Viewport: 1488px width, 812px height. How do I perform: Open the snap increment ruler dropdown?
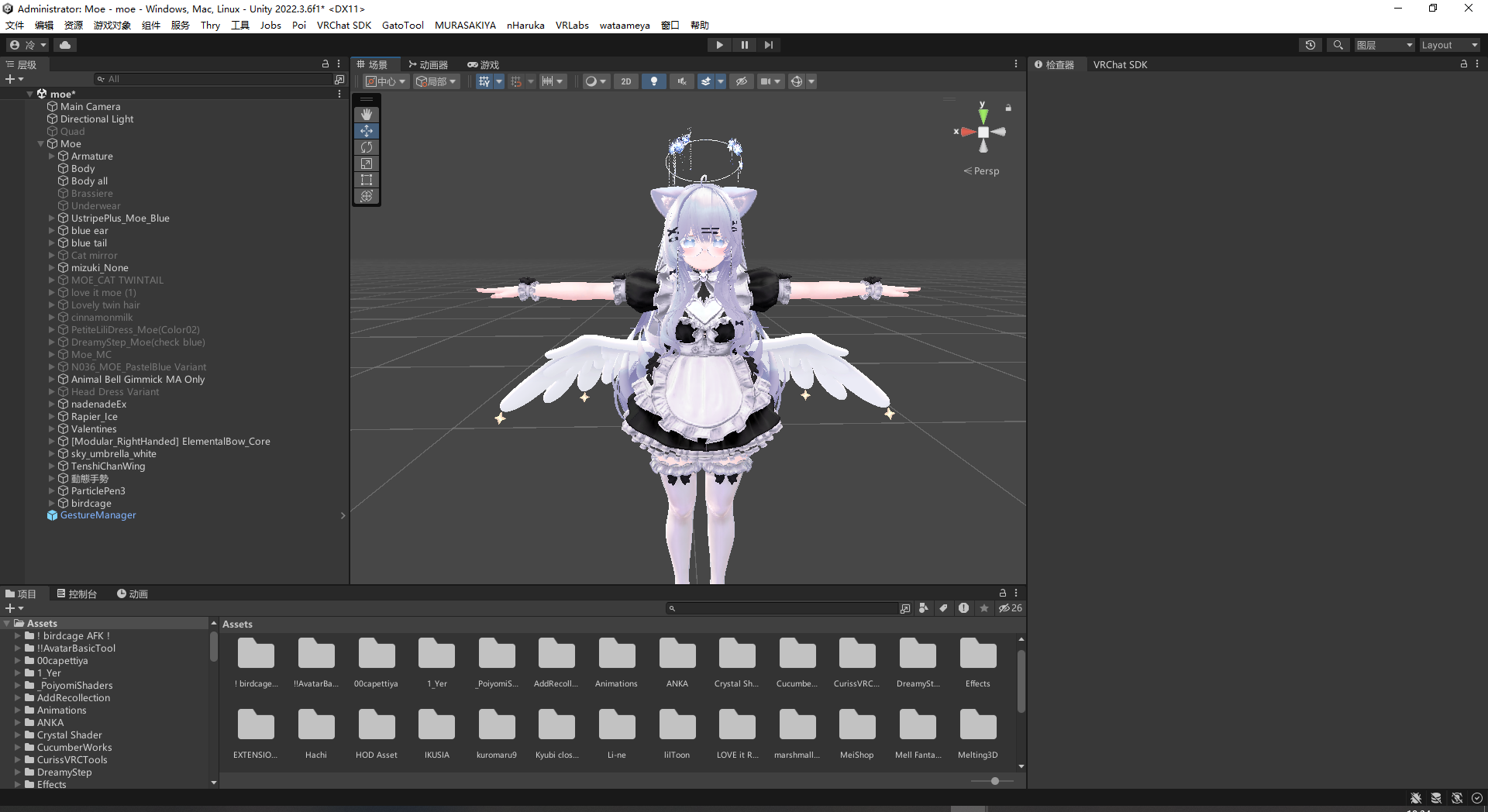coord(553,81)
